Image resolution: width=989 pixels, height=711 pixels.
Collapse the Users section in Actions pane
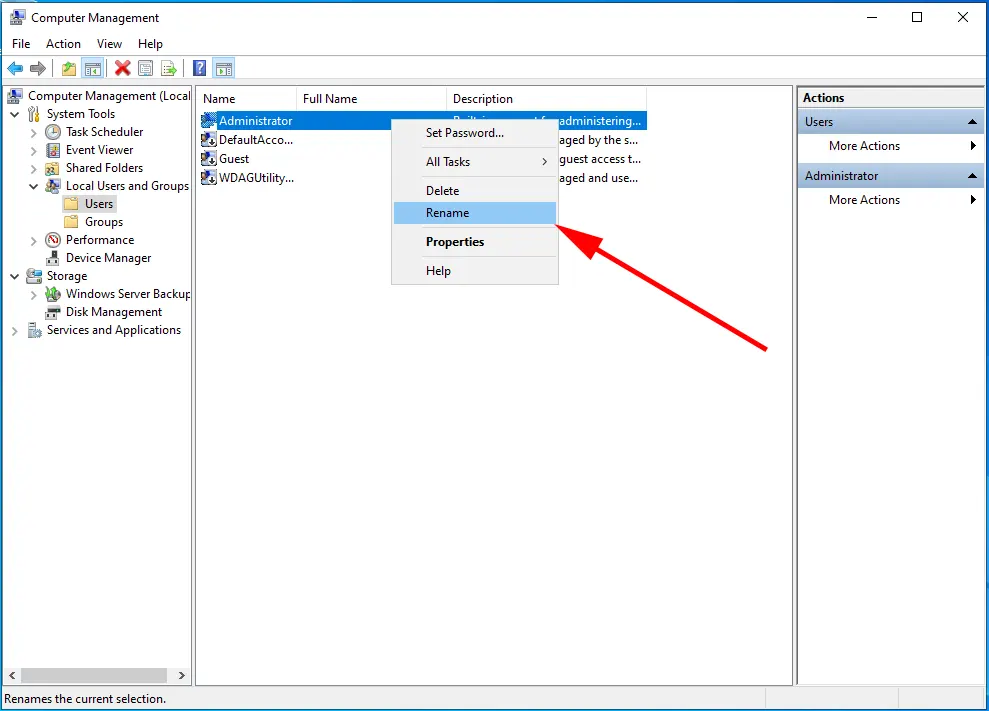pos(972,122)
